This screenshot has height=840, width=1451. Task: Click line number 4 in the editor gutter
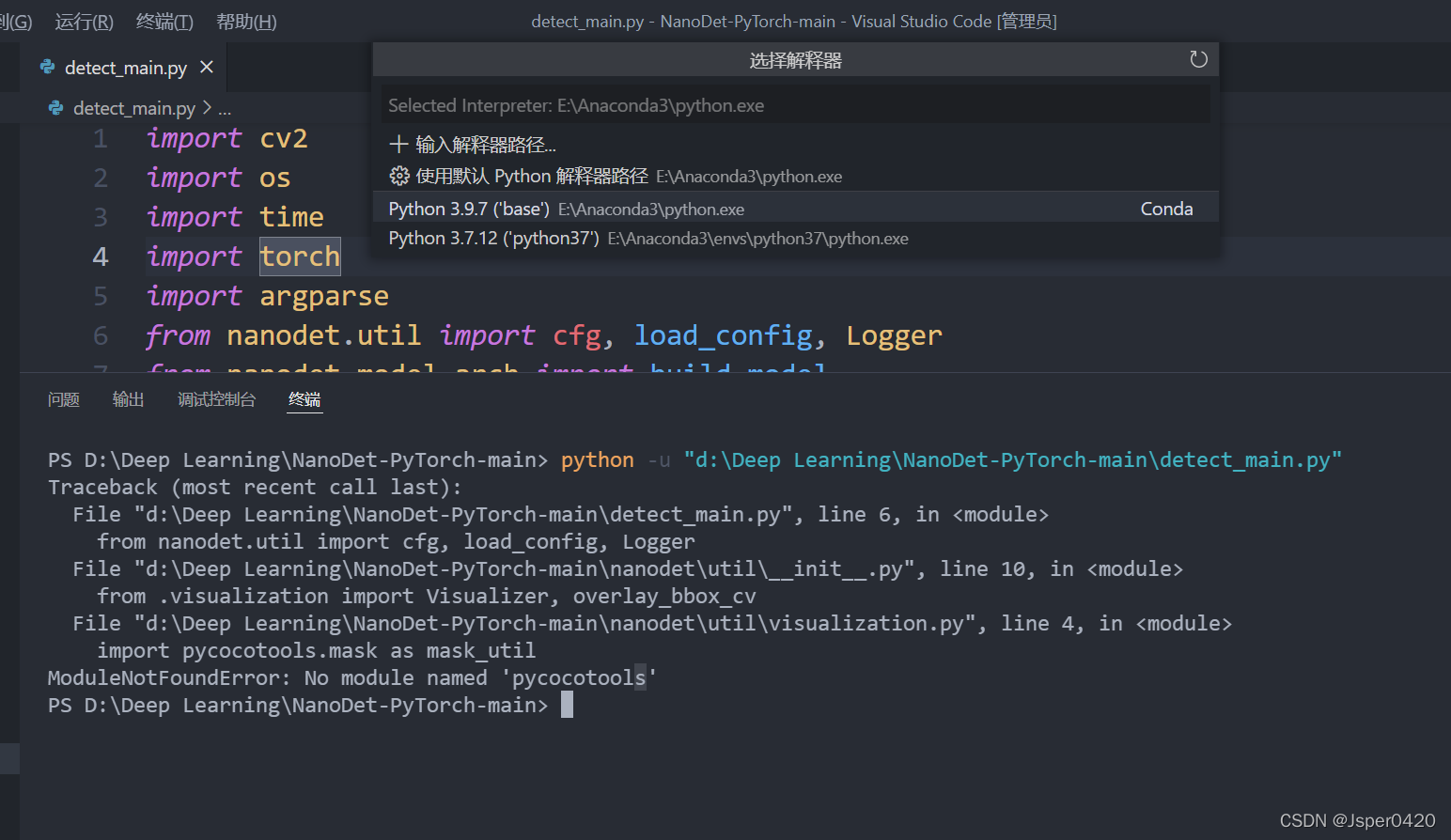point(101,257)
